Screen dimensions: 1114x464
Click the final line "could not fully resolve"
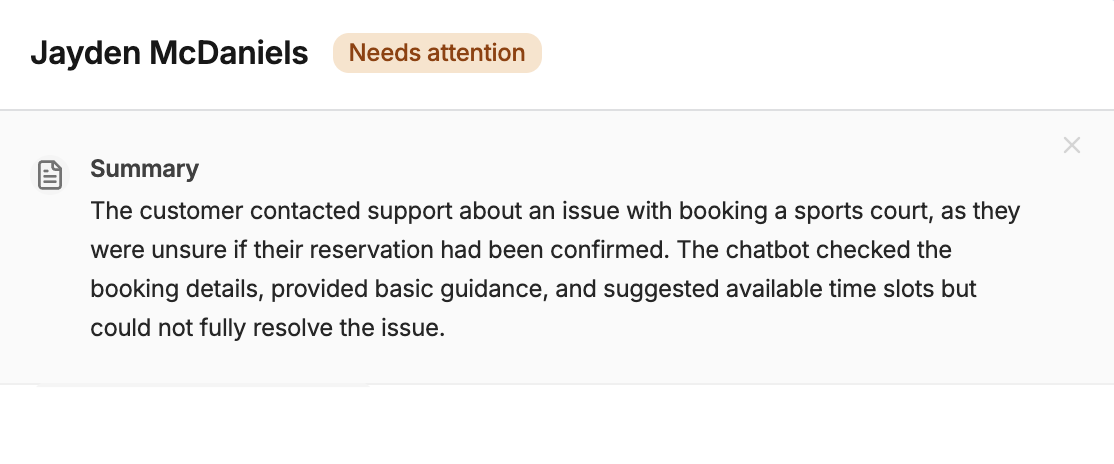click(266, 328)
